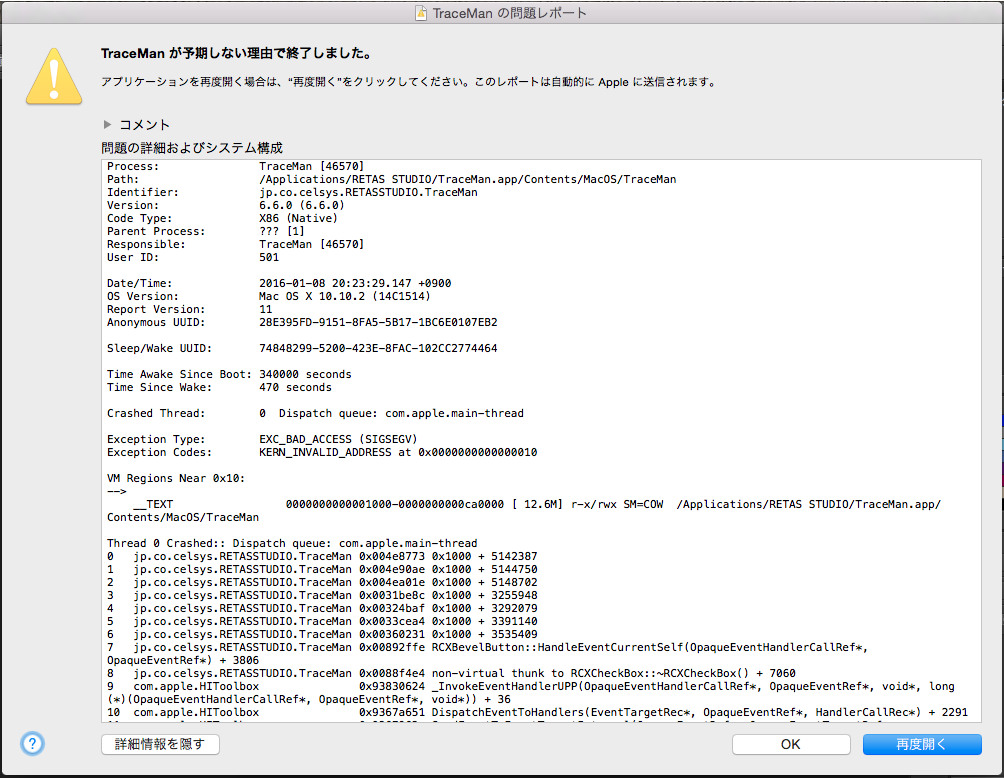The width and height of the screenshot is (1004, 778).
Task: Click stack frame 7 RCXBevelButton::HandleEventCurrentSelf
Action: coord(487,654)
